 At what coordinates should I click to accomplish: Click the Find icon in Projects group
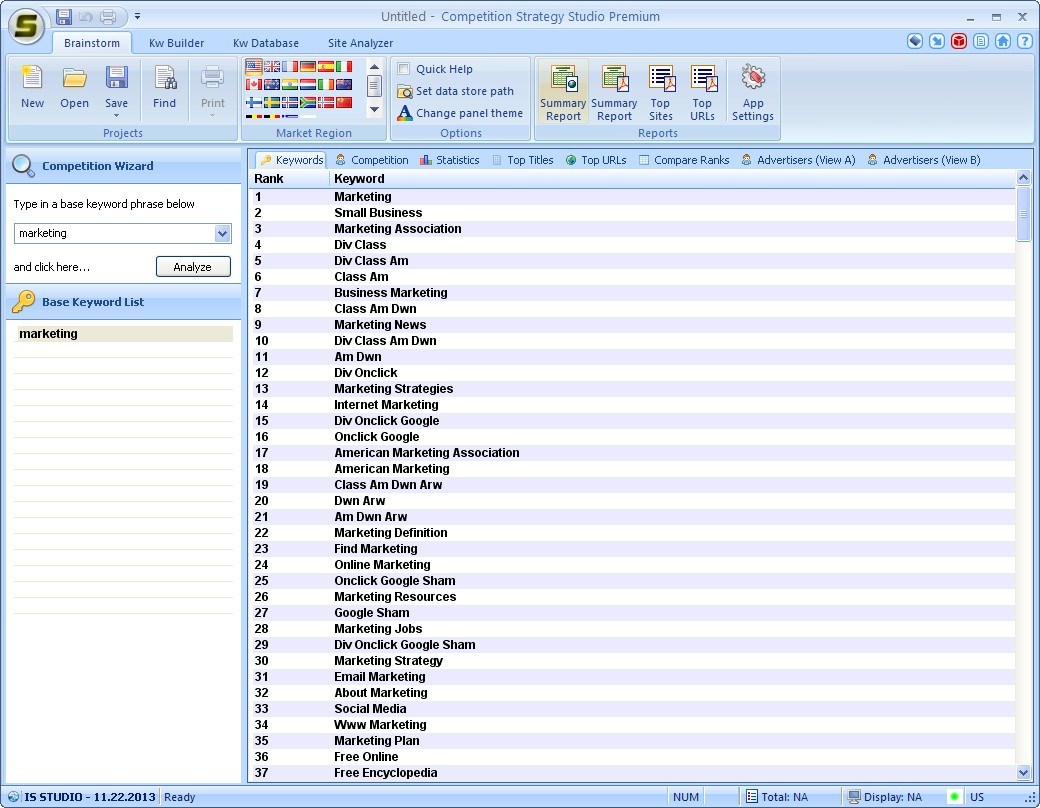164,88
